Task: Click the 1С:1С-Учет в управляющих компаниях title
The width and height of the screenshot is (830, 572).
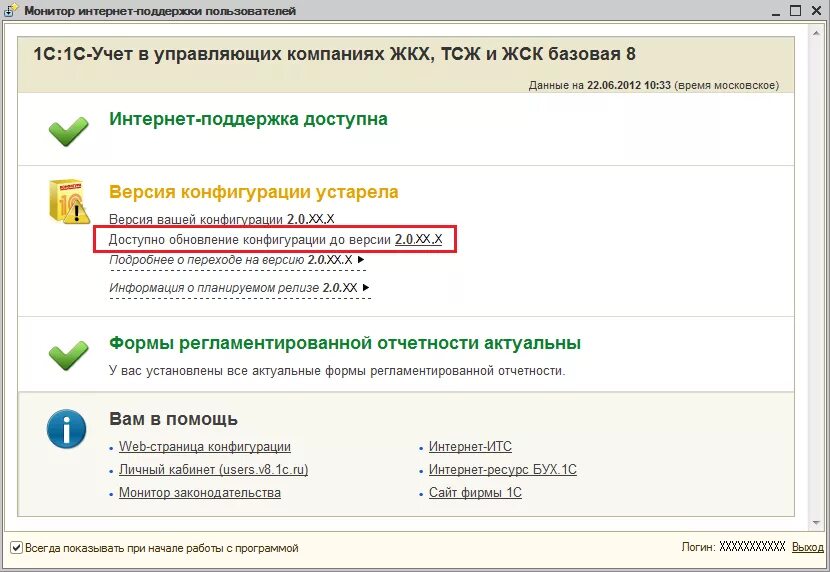Action: pyautogui.click(x=335, y=54)
